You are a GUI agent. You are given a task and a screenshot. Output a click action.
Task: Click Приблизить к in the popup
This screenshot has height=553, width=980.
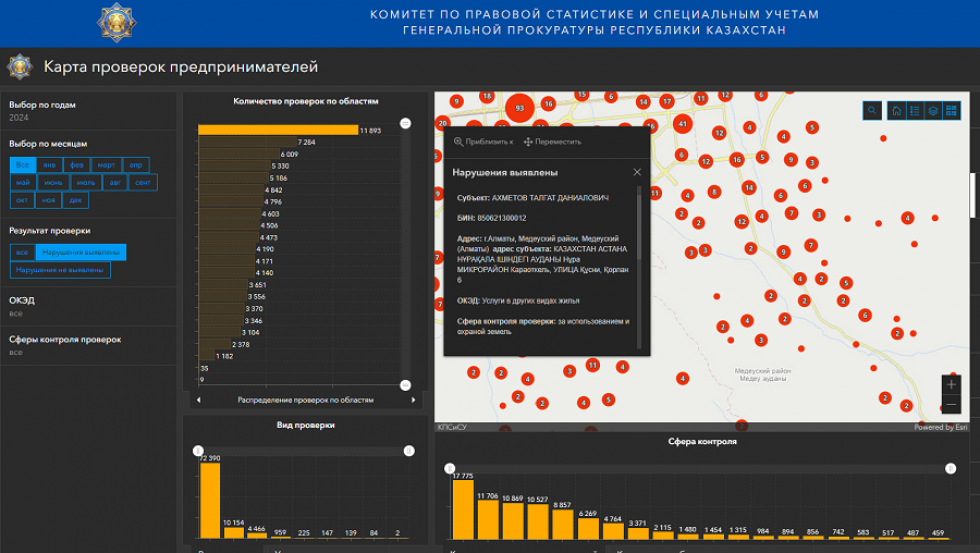pos(484,142)
